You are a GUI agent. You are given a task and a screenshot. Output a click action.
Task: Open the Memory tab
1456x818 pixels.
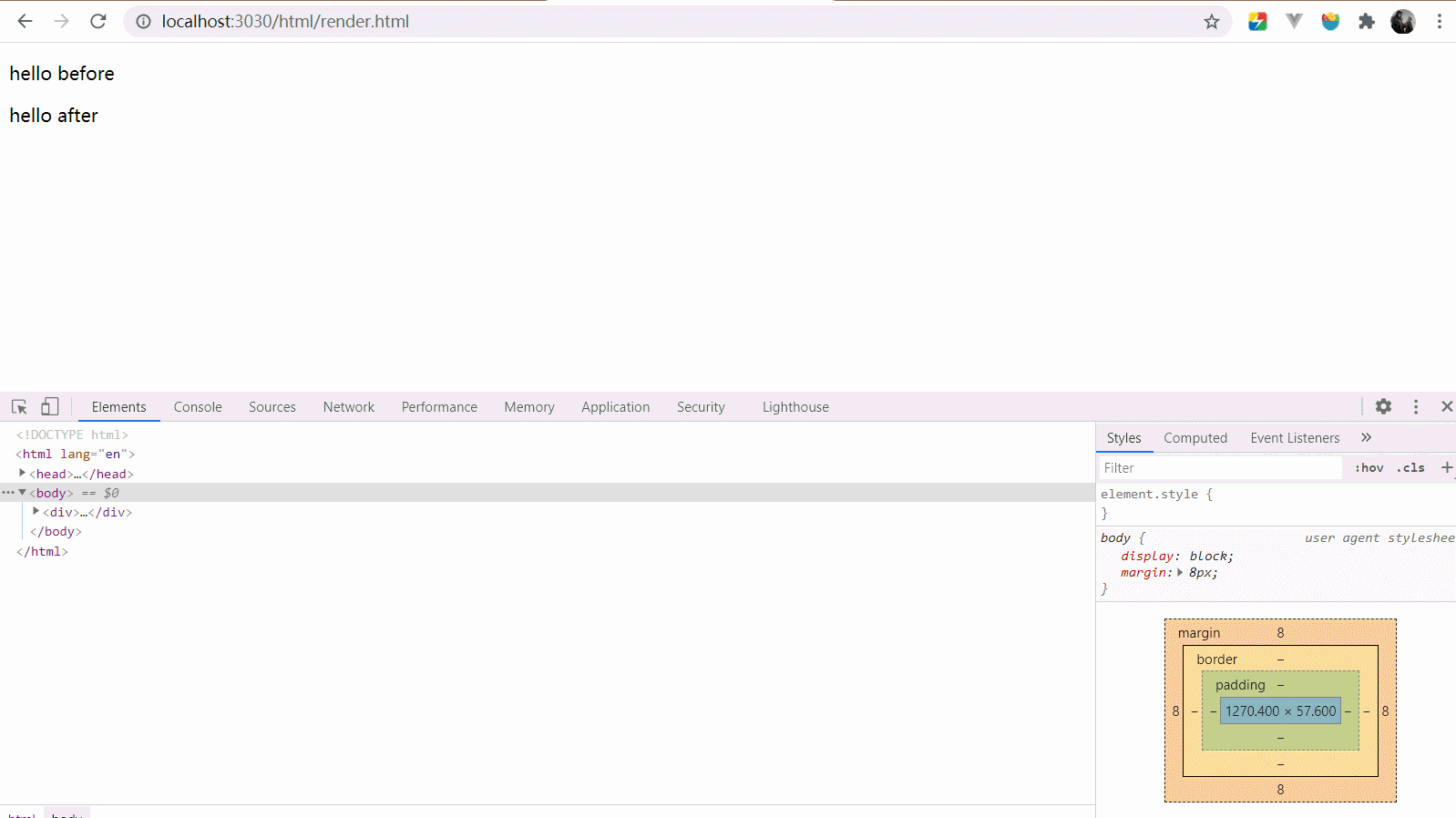[x=529, y=407]
